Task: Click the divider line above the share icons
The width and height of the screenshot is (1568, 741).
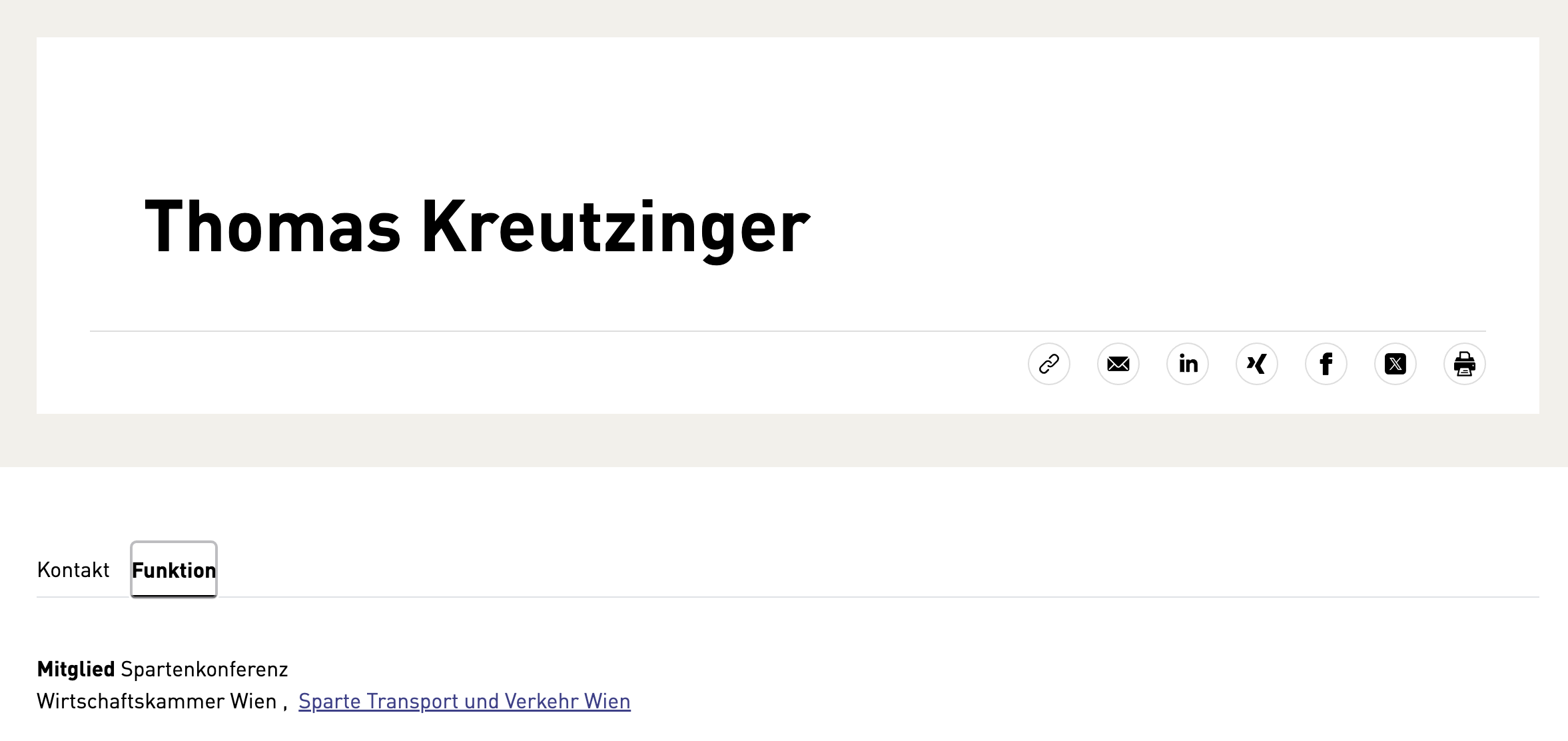Action: (x=533, y=331)
